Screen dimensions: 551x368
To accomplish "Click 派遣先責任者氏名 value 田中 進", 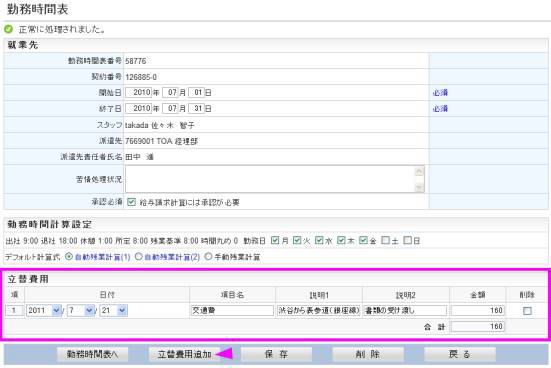I will pos(140,157).
